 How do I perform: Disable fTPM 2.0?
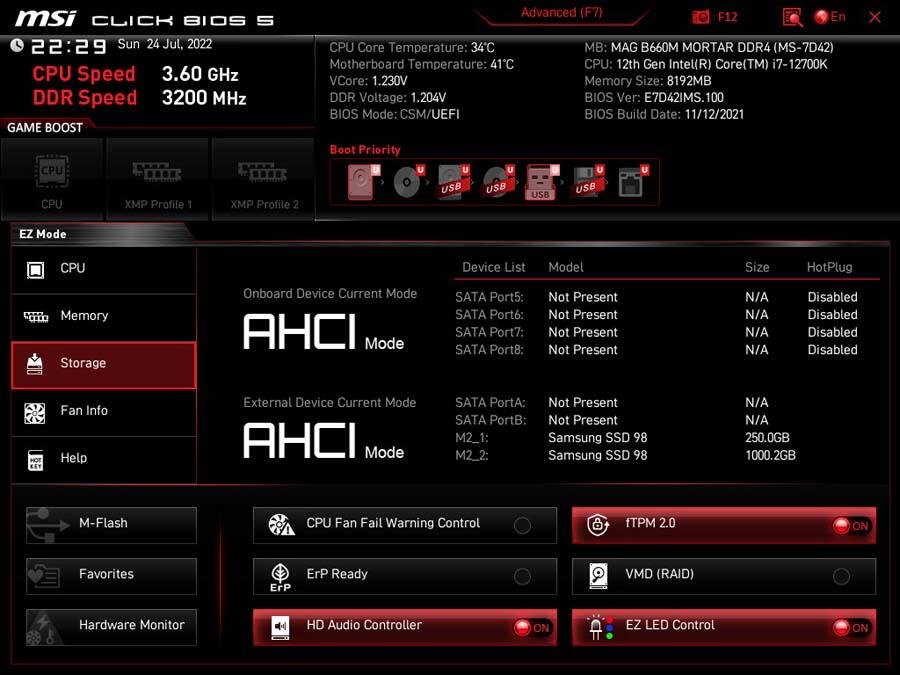pyautogui.click(x=851, y=525)
